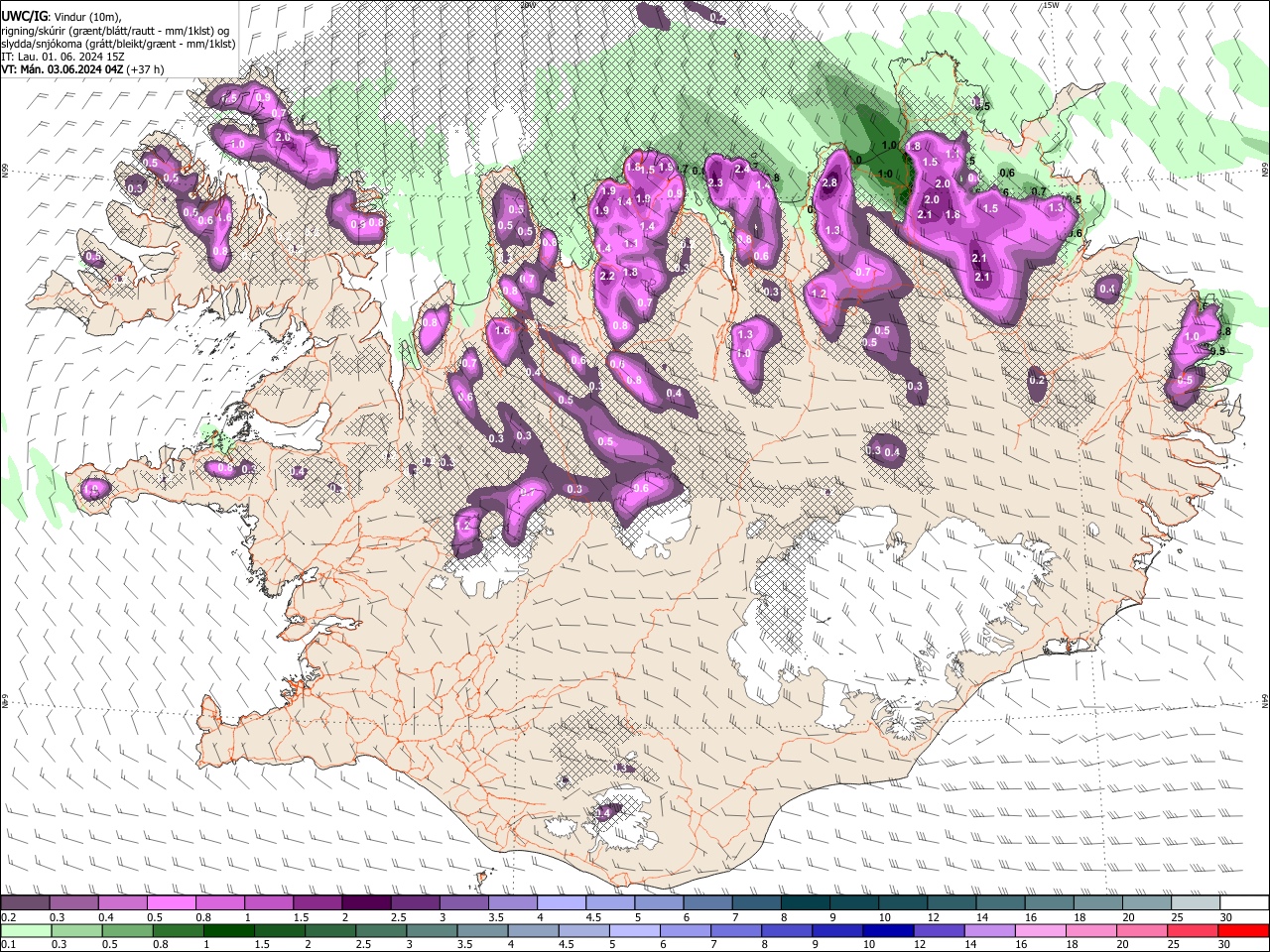Pick the lightest green swatch between 0.1 and 0.3
This screenshot has height=952, width=1270.
(25, 930)
